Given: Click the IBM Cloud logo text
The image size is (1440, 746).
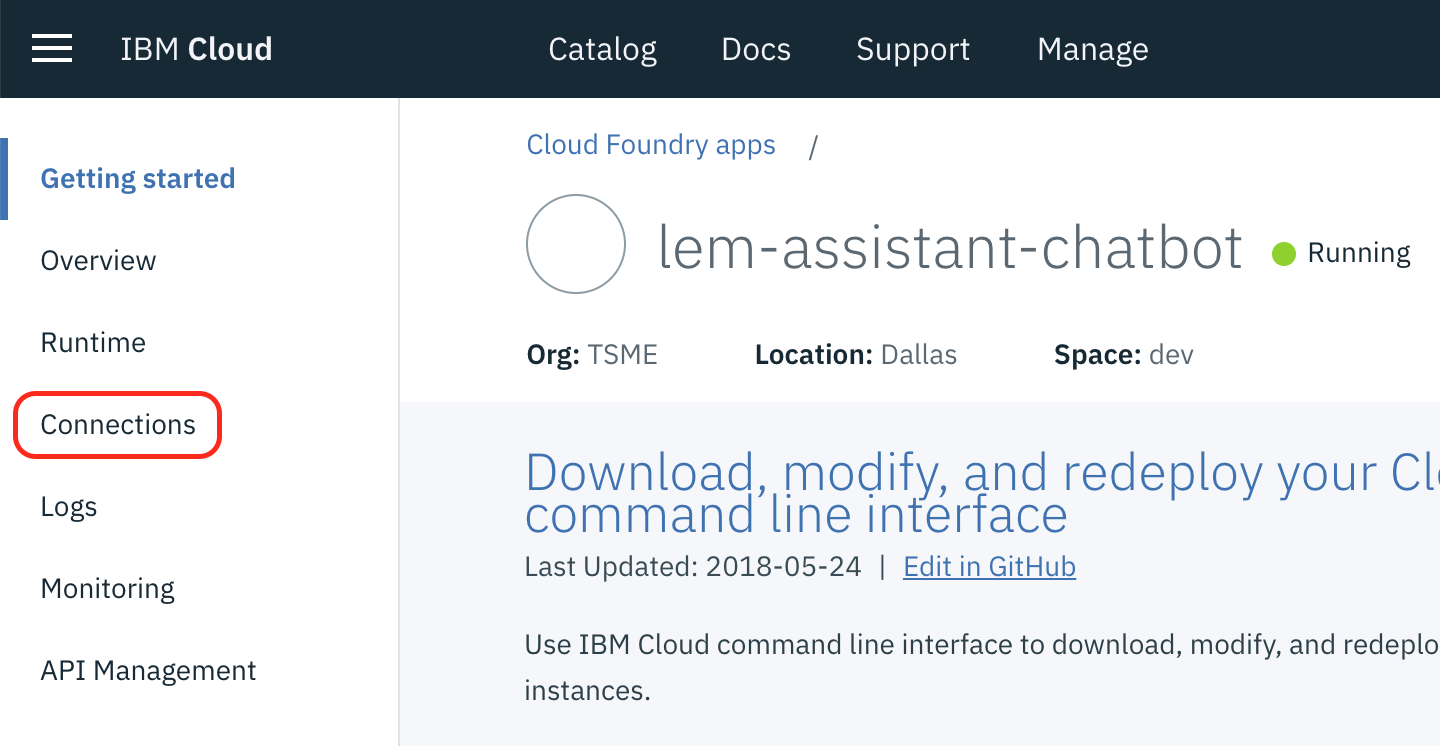Looking at the screenshot, I should coord(196,49).
